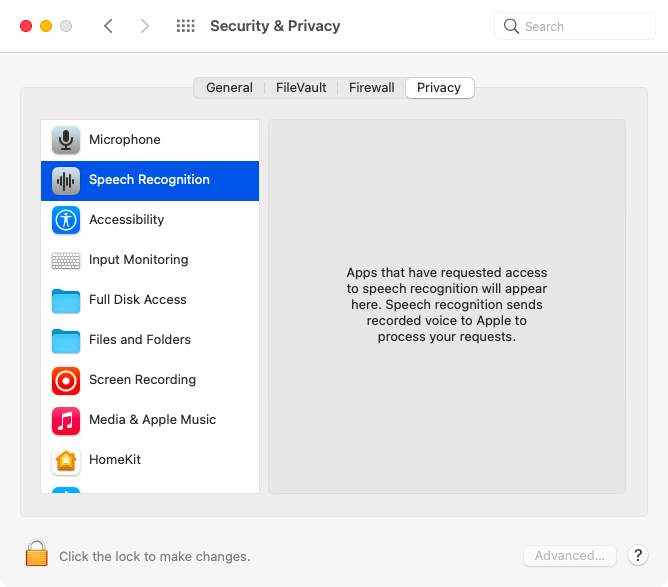Viewport: 668px width, 587px height.
Task: Click the lock icon to make changes
Action: (37, 554)
